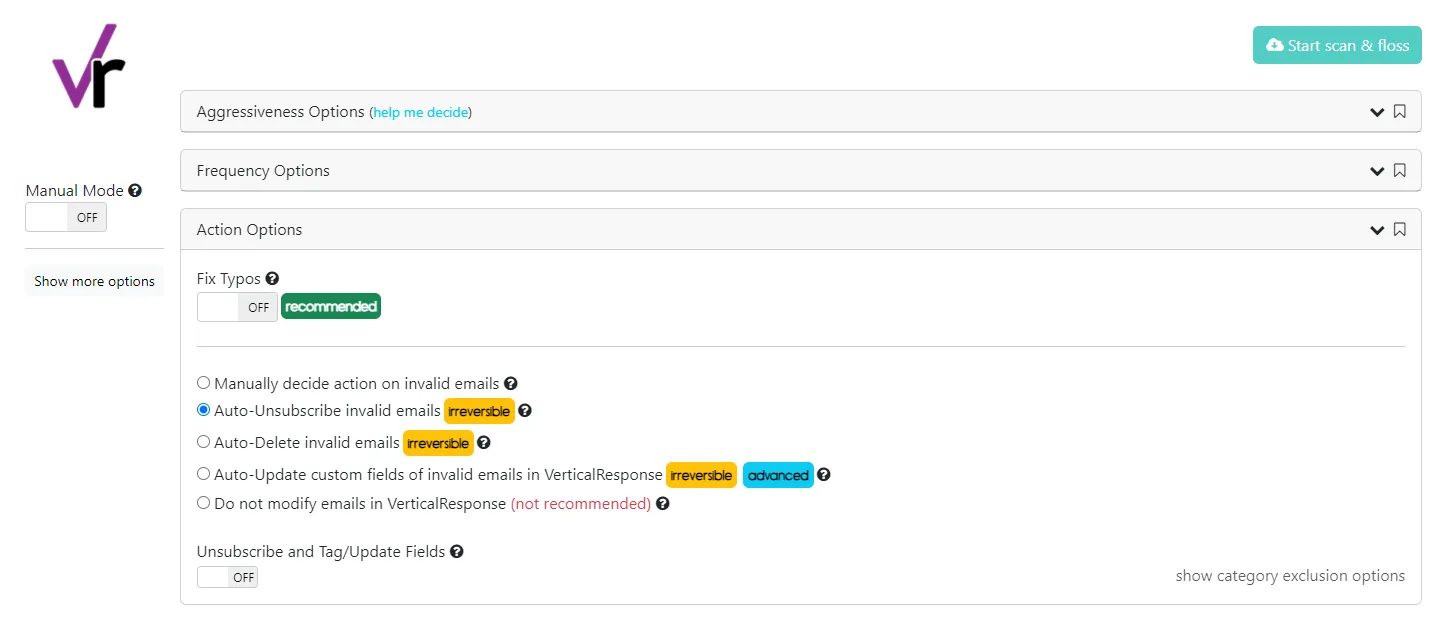Click irreversible badge beside Auto-Update custom fields
Image resolution: width=1438 pixels, height=624 pixels.
[x=702, y=475]
